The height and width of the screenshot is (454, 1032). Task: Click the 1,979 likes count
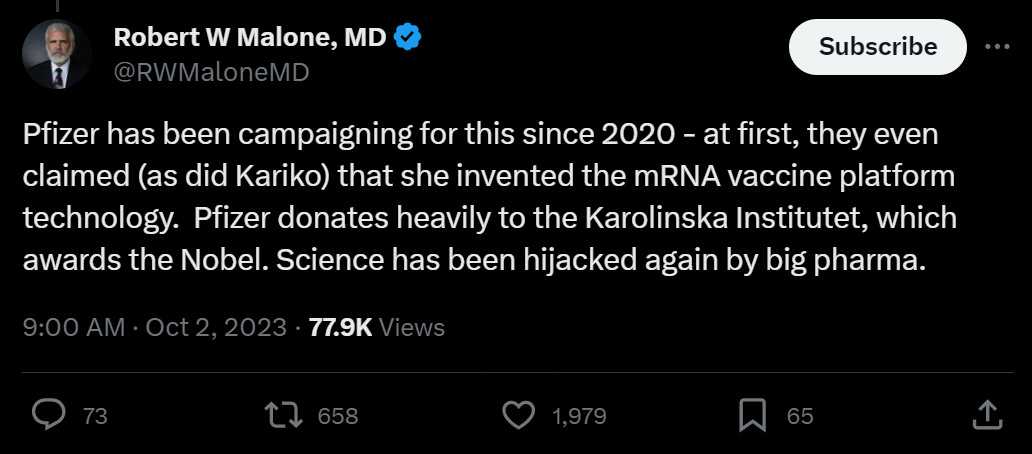pos(579,416)
